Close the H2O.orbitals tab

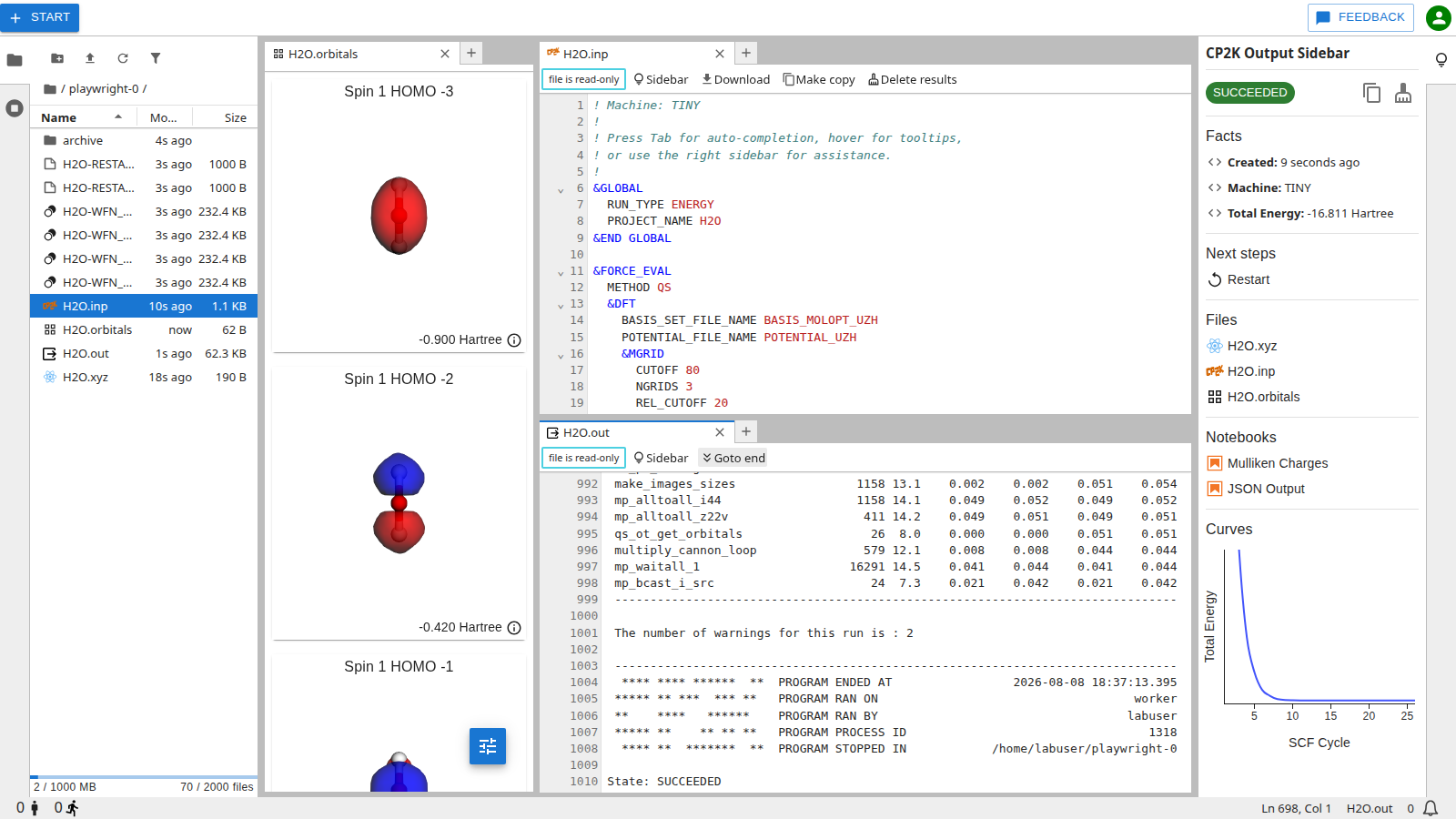click(x=445, y=54)
